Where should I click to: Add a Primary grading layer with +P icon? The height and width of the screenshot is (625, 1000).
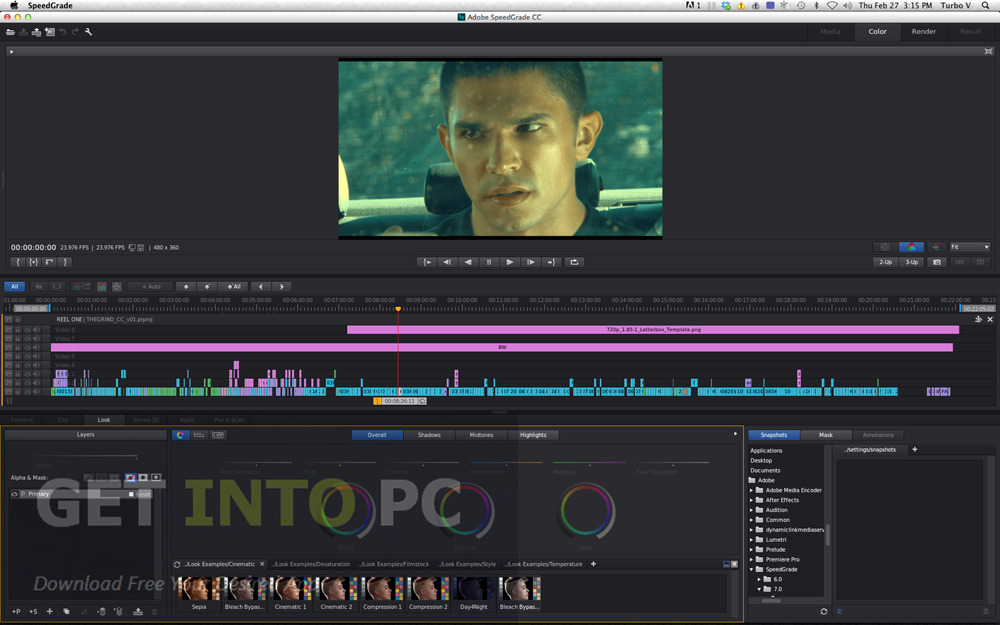pyautogui.click(x=16, y=612)
